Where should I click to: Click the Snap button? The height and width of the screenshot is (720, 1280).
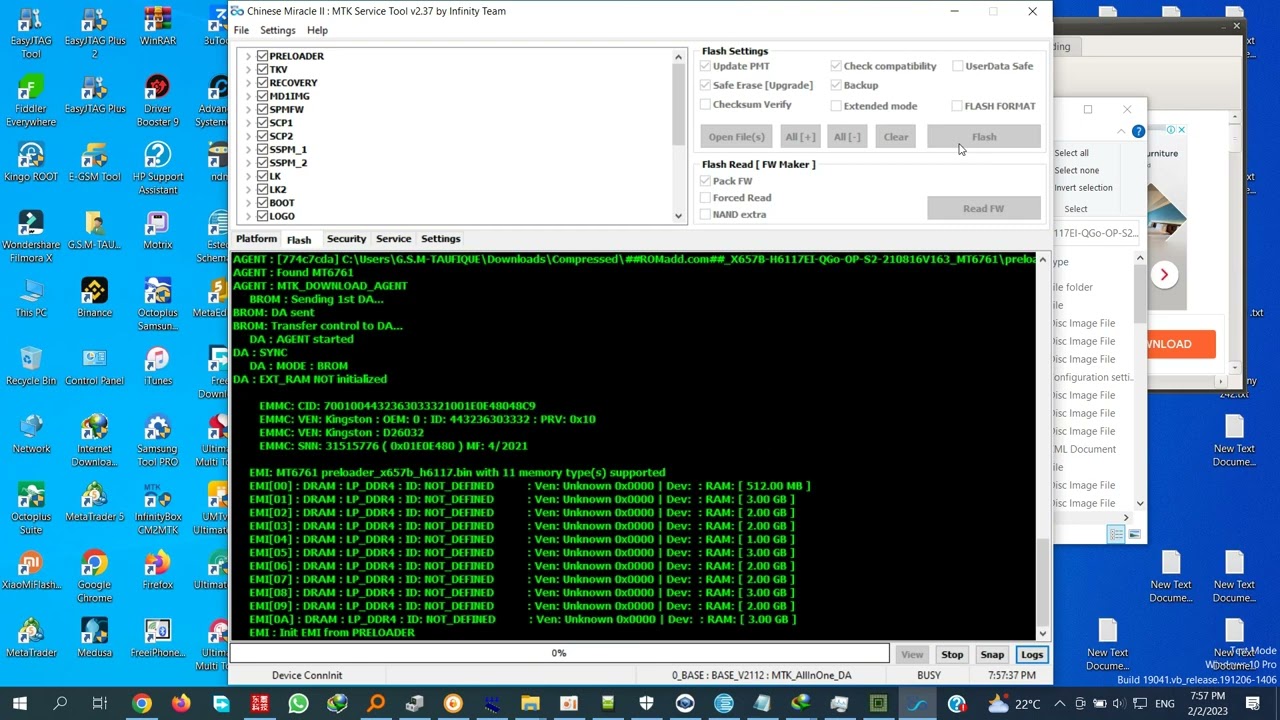click(992, 655)
